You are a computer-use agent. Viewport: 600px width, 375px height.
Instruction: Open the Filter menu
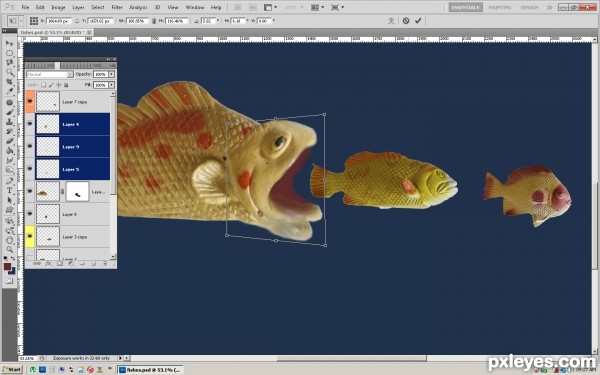coord(117,7)
